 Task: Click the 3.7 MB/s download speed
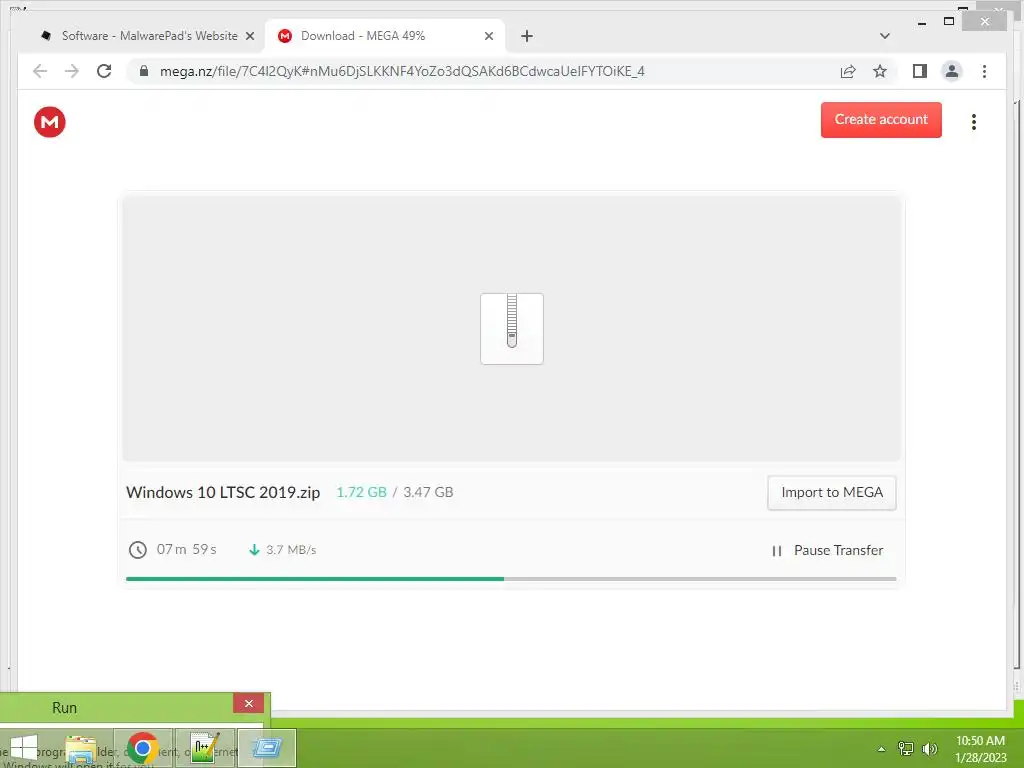[x=291, y=550]
